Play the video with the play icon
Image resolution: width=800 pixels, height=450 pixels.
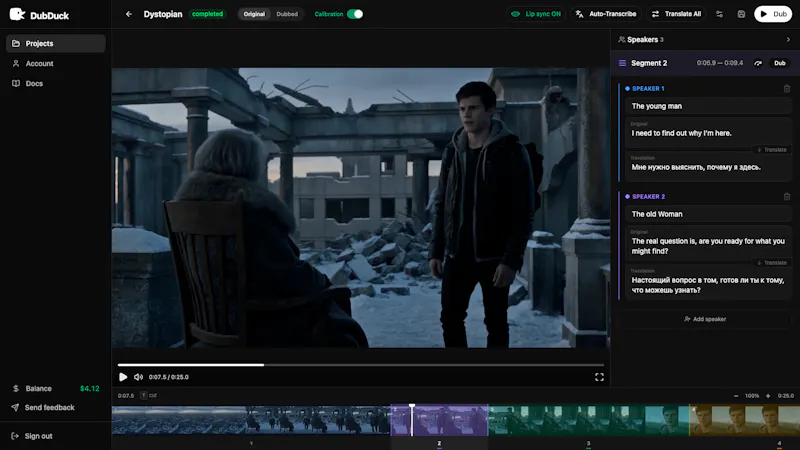[x=123, y=377]
